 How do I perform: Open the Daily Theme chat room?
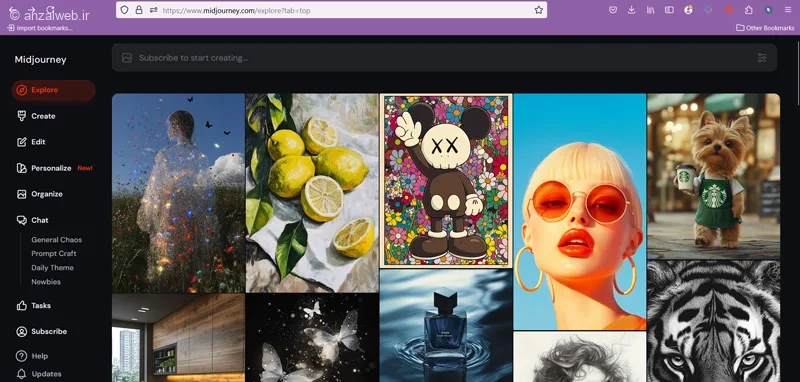tap(53, 268)
